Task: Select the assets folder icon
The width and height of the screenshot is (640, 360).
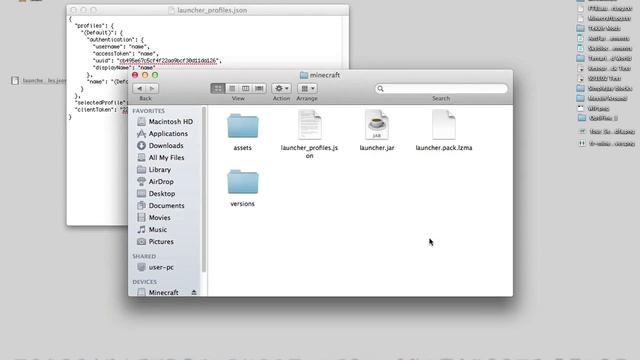Action: tap(242, 127)
